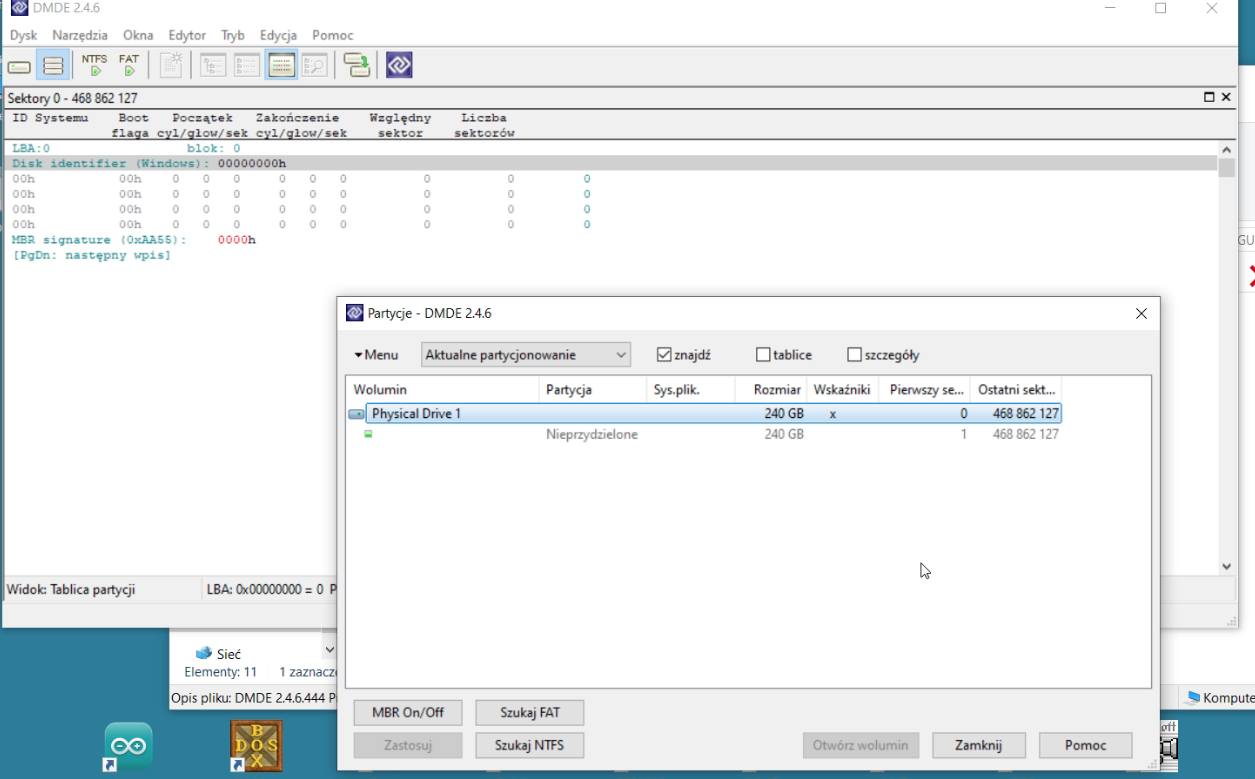Open the Edytor menu
Viewport: 1255px width, 779px height.
point(187,35)
